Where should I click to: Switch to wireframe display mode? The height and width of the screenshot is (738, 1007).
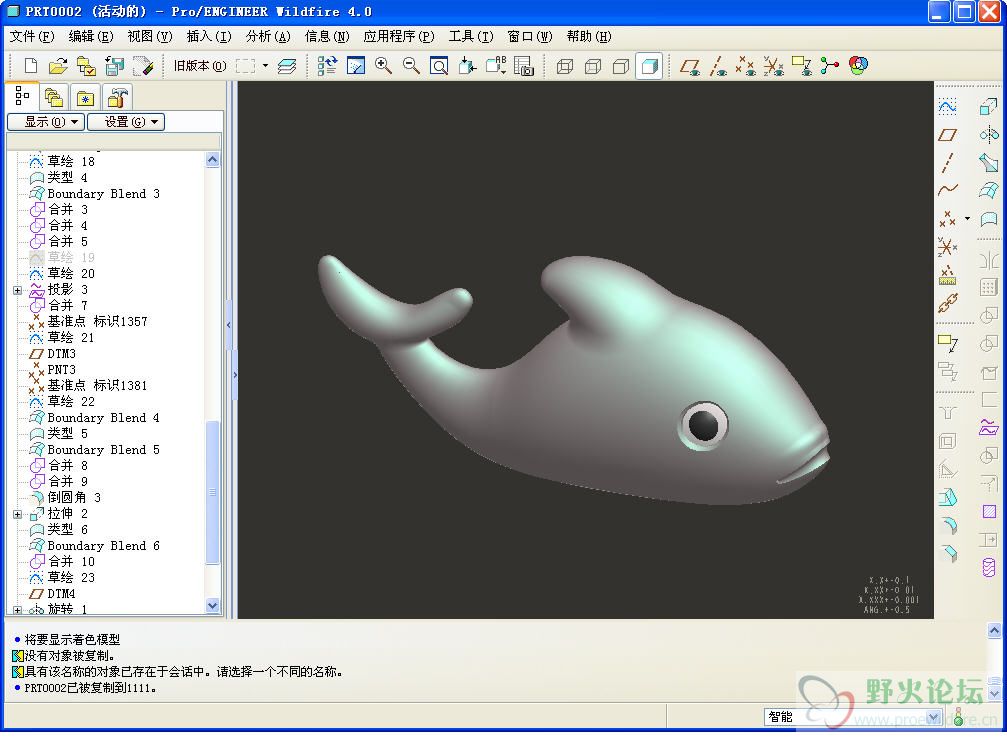coord(565,66)
